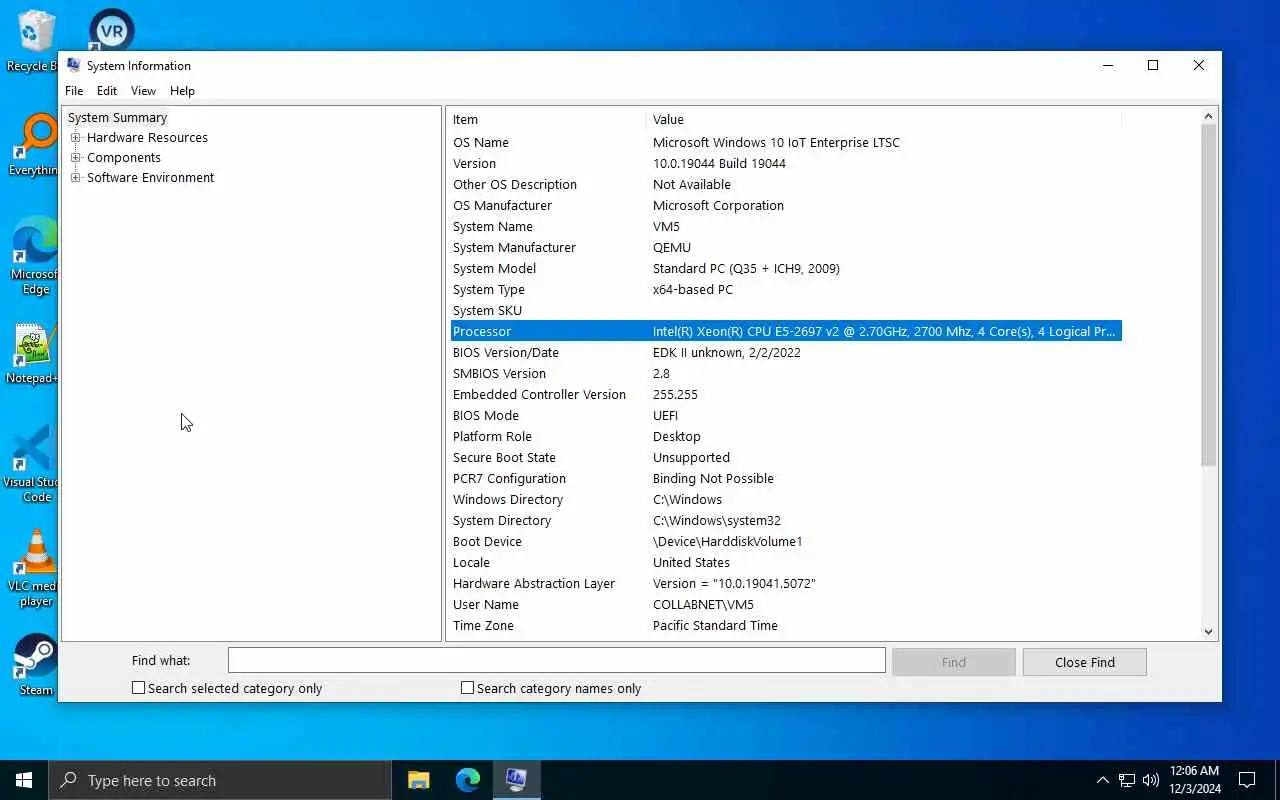The height and width of the screenshot is (800, 1280).
Task: Open the notification center icon
Action: coord(1247,780)
